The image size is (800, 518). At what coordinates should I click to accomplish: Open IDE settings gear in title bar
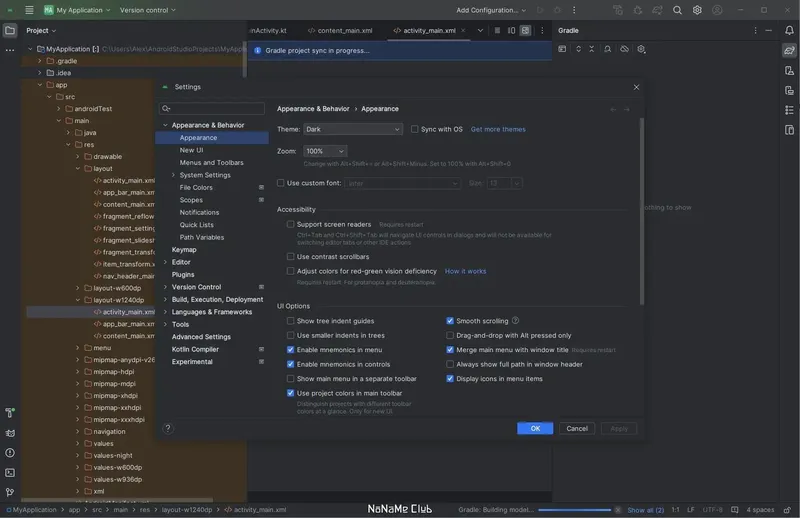pyautogui.click(x=697, y=10)
